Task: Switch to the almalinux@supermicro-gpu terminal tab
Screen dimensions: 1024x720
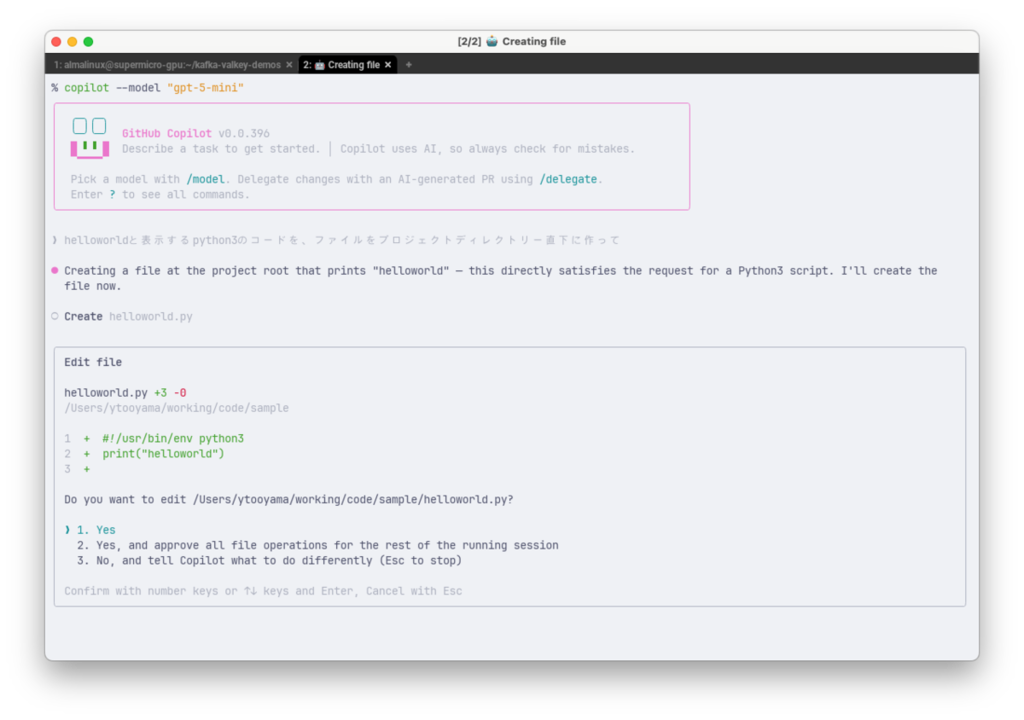Action: (167, 65)
